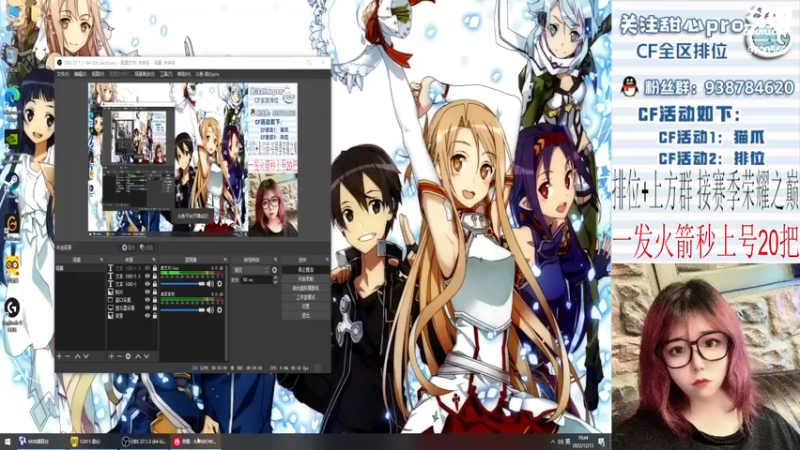Remove selected scene with minus icon
This screenshot has width=800, height=450.
click(x=67, y=356)
